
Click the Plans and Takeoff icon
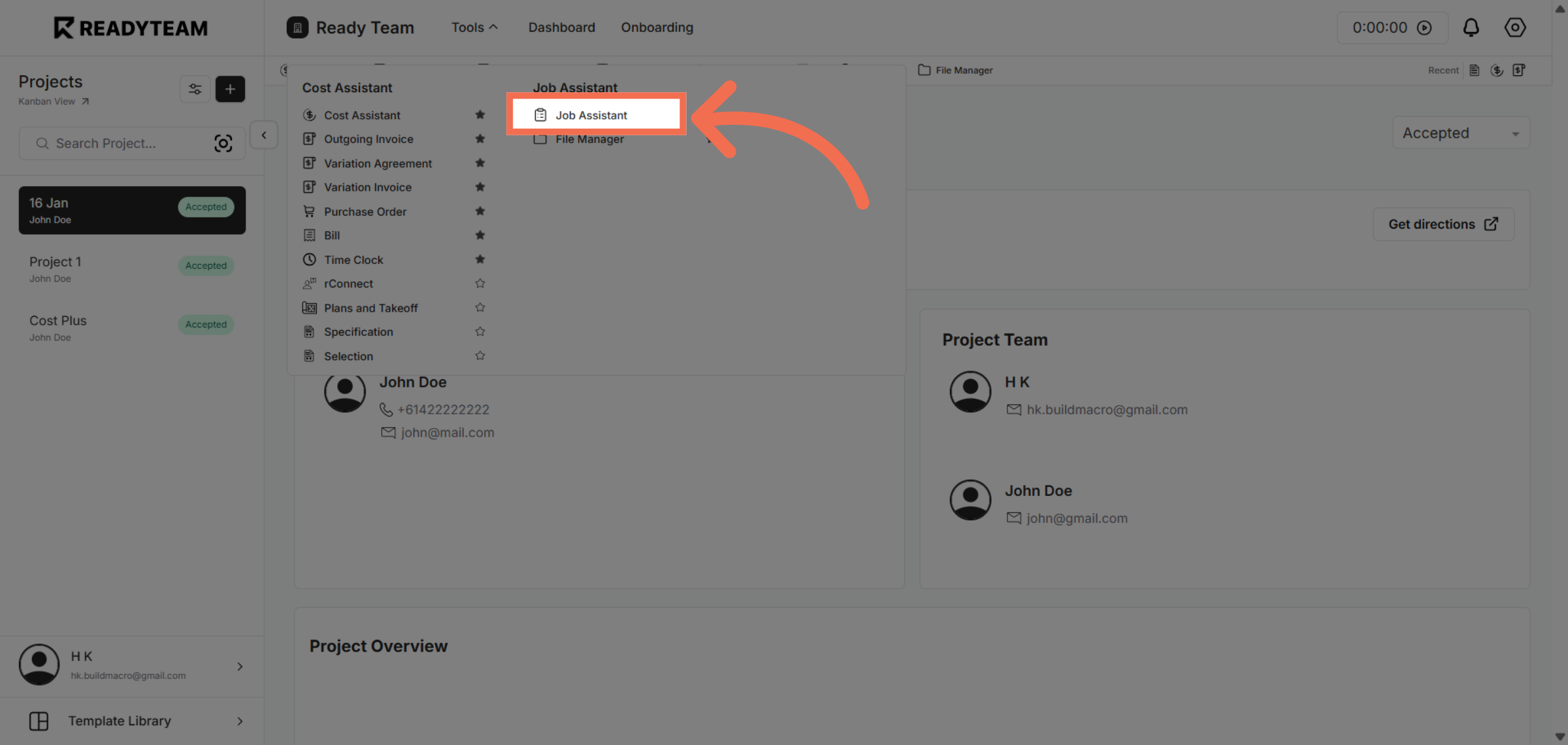coord(310,307)
